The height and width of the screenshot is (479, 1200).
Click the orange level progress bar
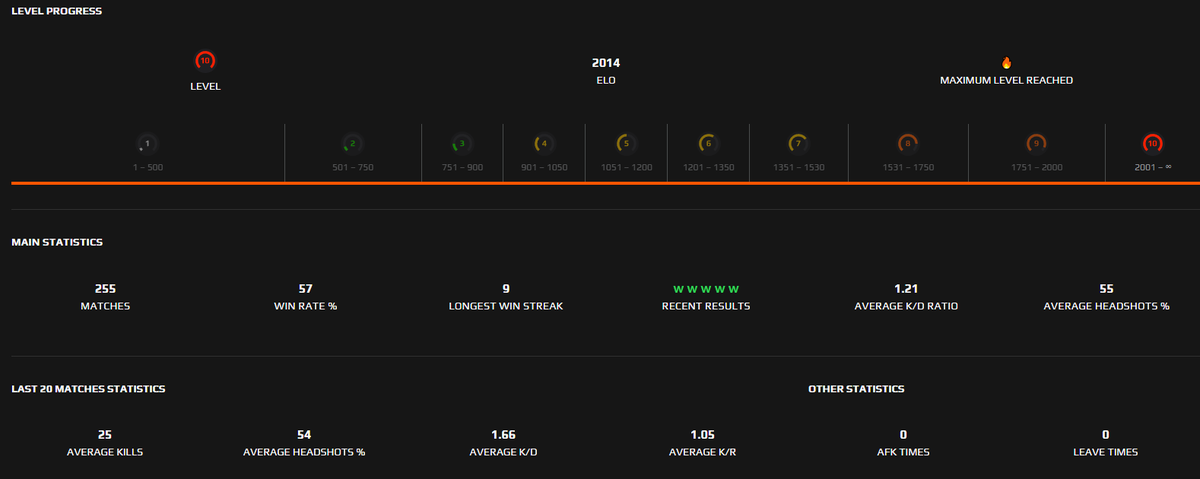point(605,183)
